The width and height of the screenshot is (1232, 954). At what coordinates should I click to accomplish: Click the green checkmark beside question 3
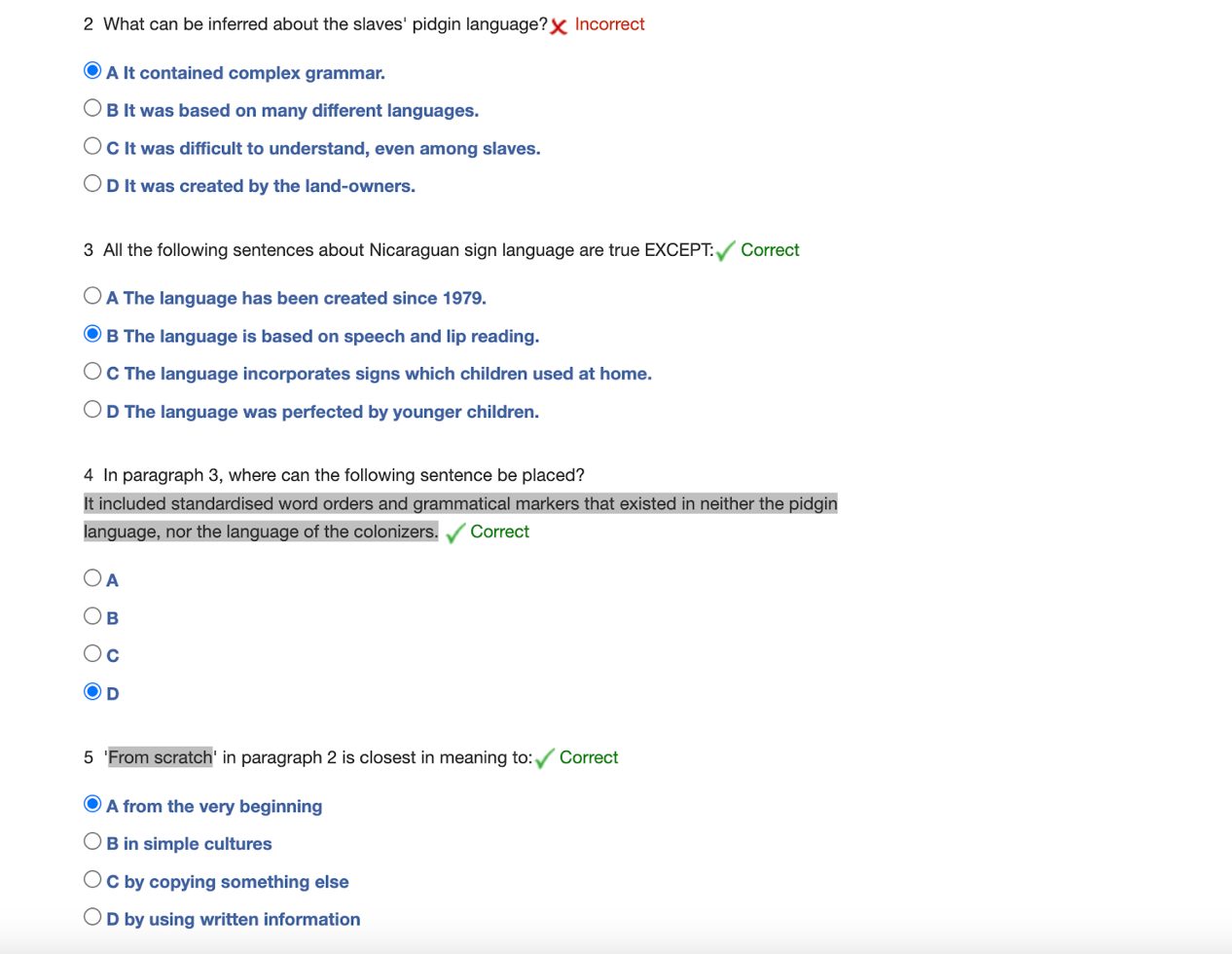(x=725, y=251)
